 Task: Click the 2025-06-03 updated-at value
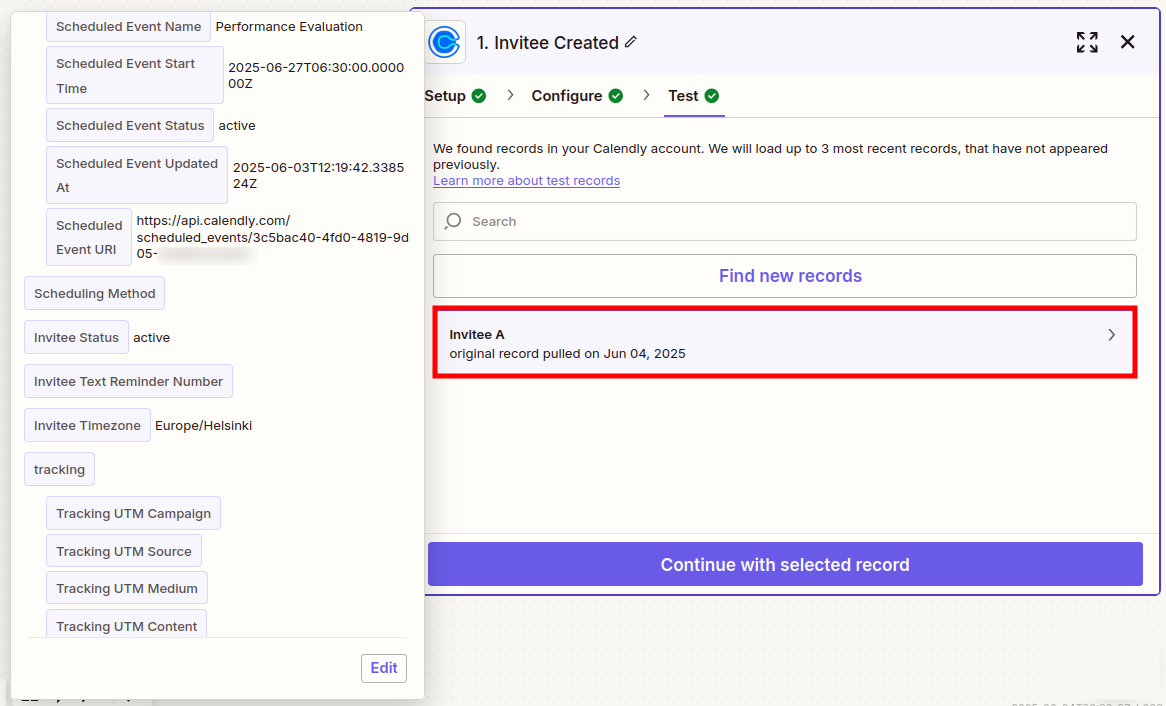319,176
